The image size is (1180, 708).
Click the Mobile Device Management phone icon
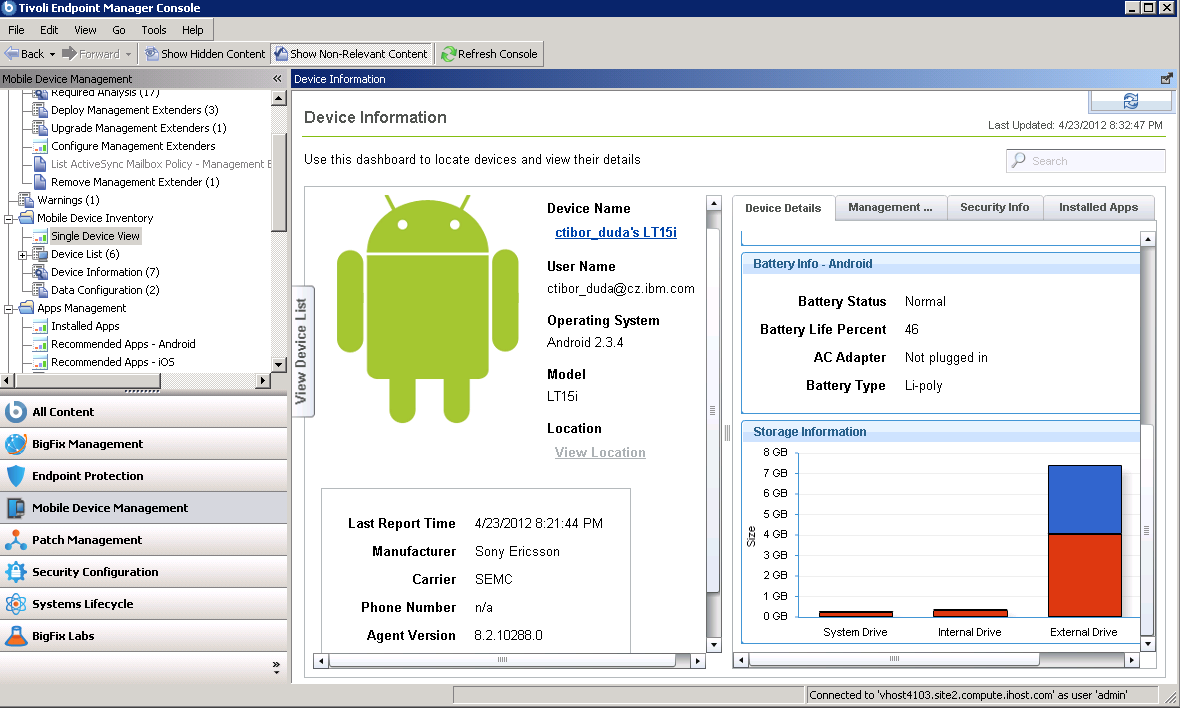click(x=15, y=508)
